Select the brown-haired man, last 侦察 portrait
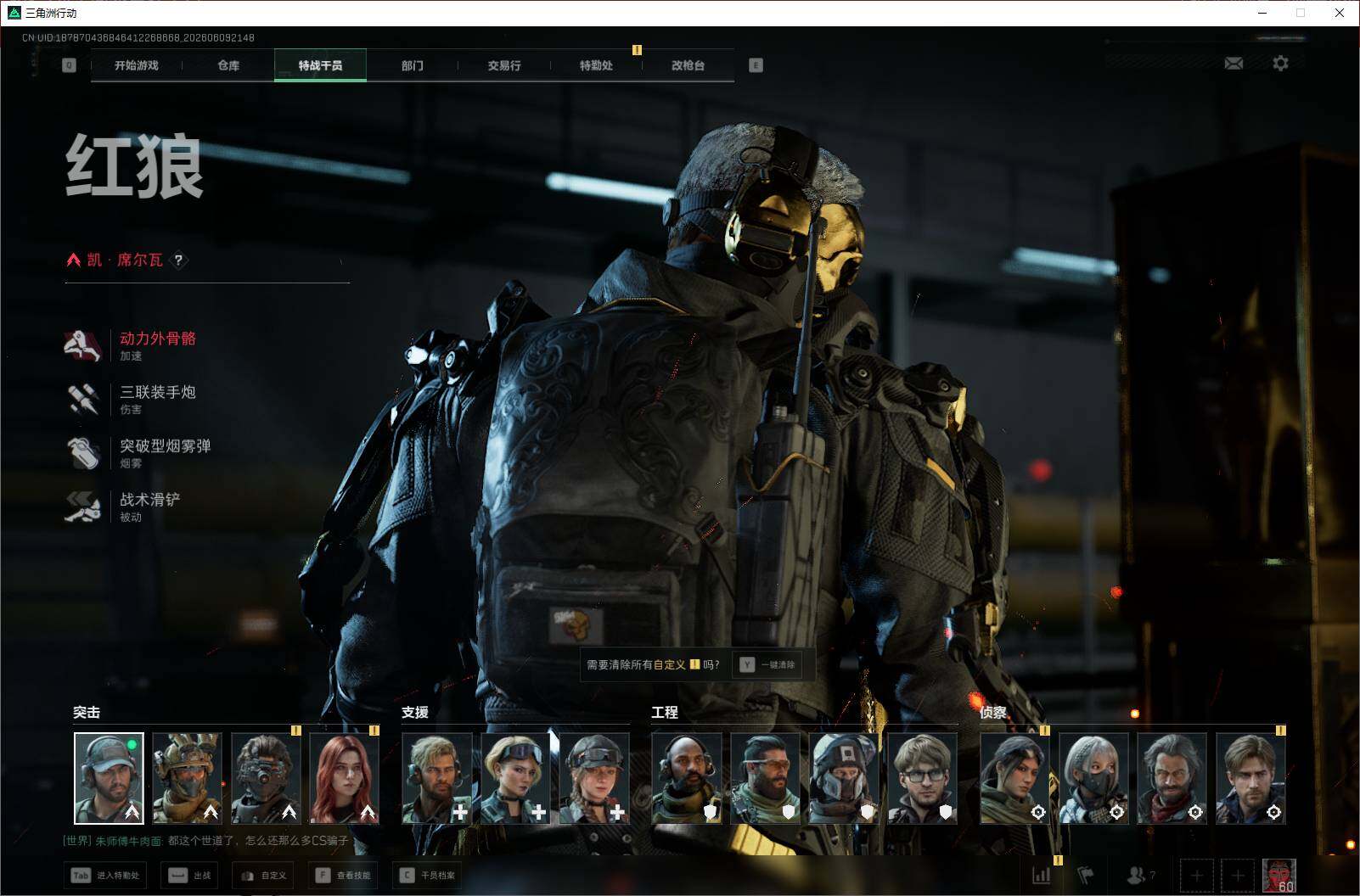Viewport: 1360px width, 896px height. pyautogui.click(x=1250, y=778)
